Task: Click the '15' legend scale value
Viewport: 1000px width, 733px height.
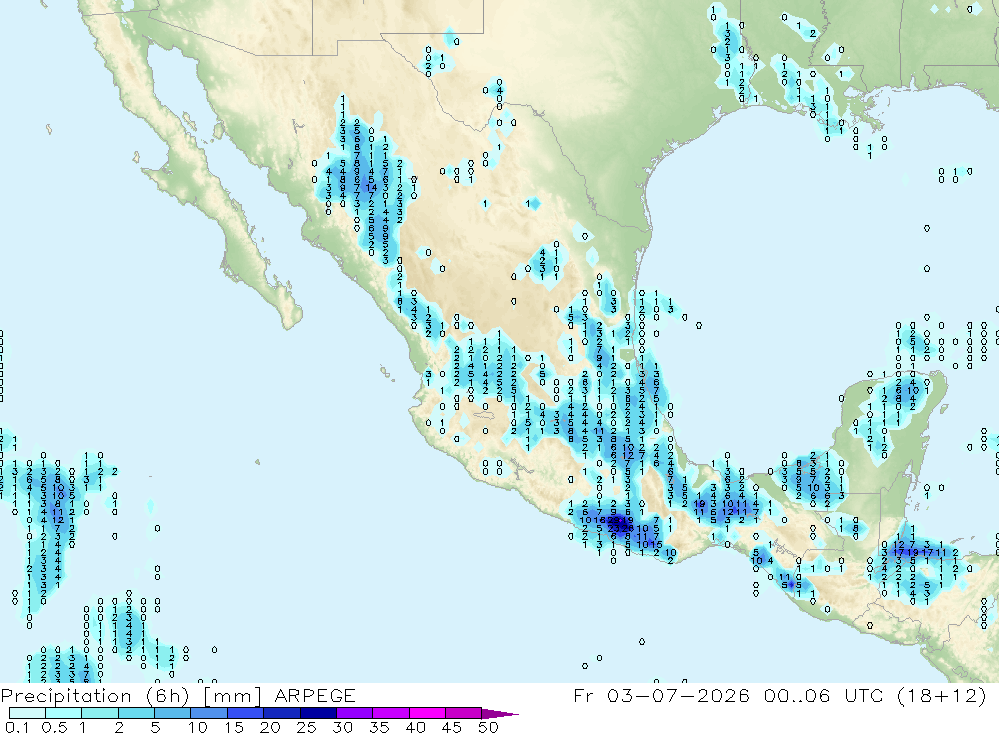Action: (x=234, y=727)
